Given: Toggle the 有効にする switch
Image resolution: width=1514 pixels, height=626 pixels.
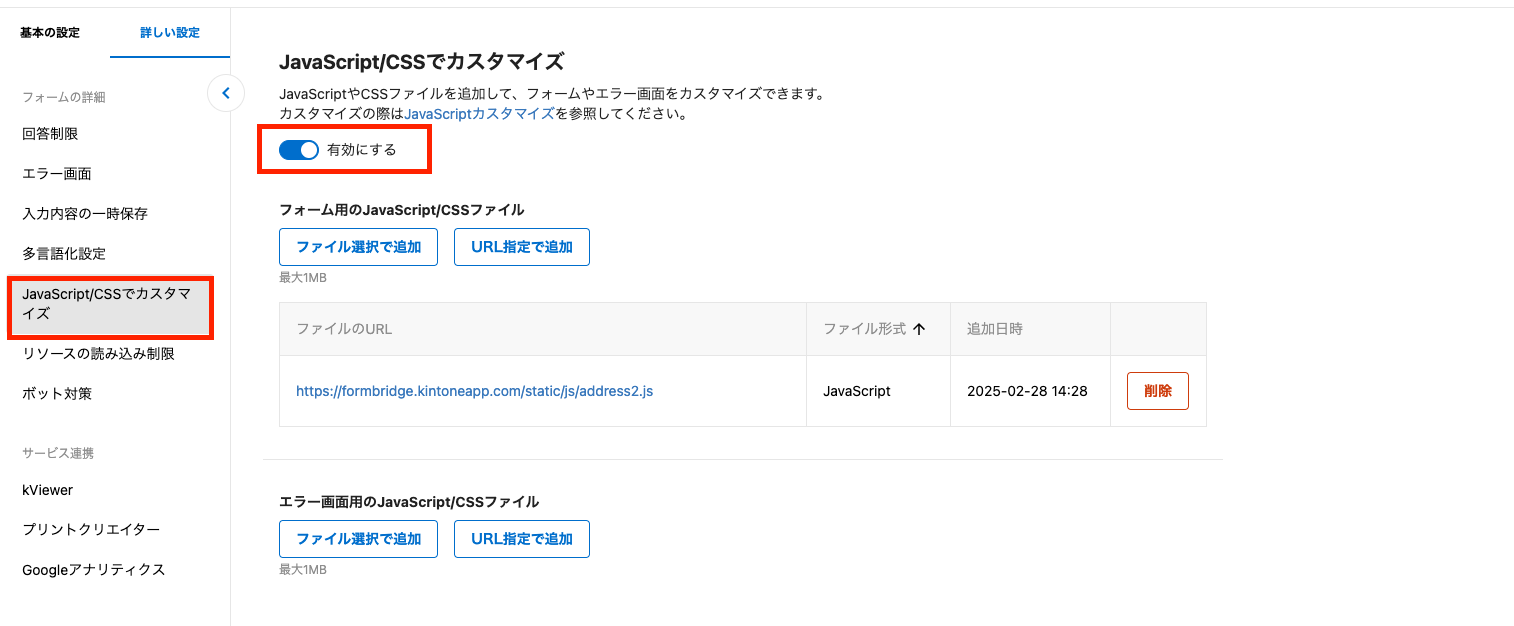Looking at the screenshot, I should (298, 150).
